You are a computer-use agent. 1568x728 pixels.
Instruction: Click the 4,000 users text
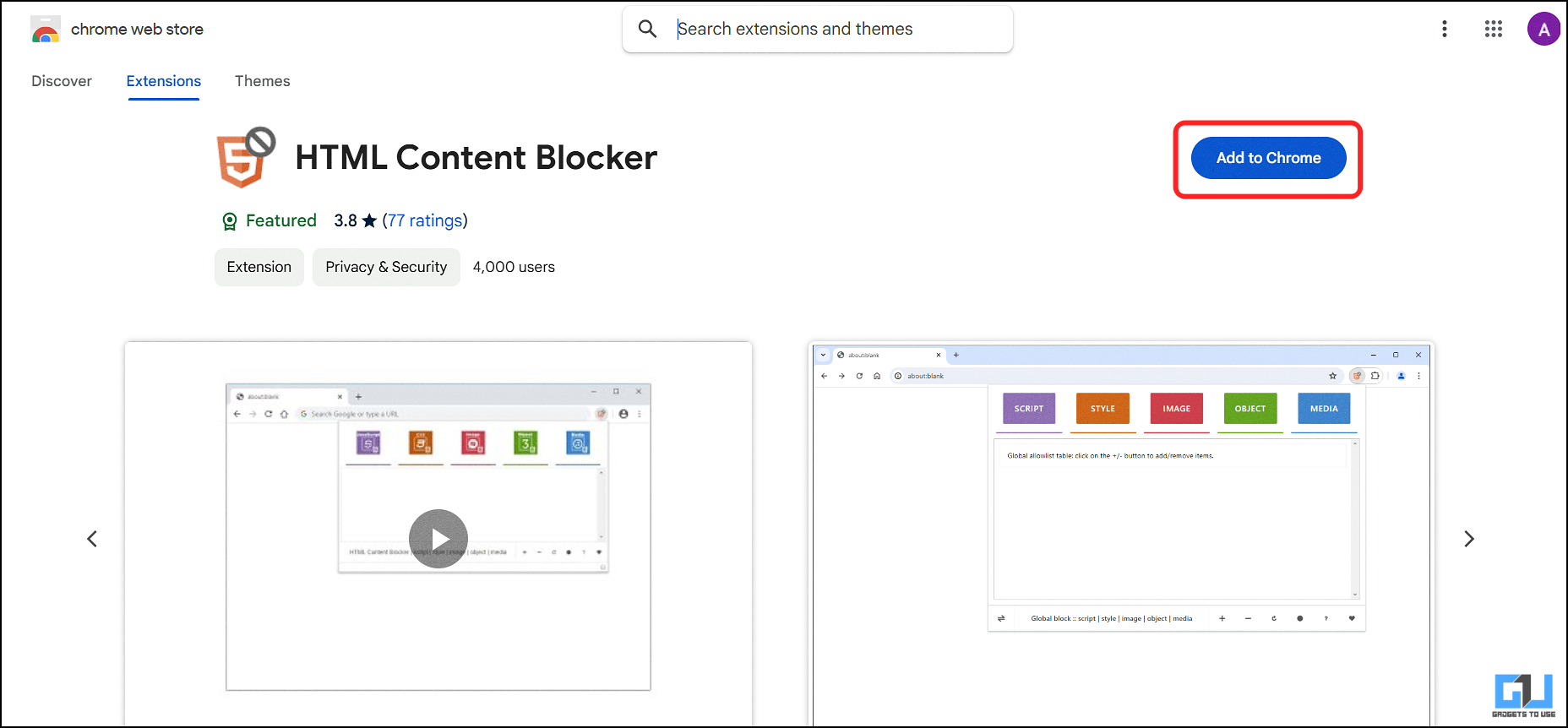pyautogui.click(x=514, y=267)
